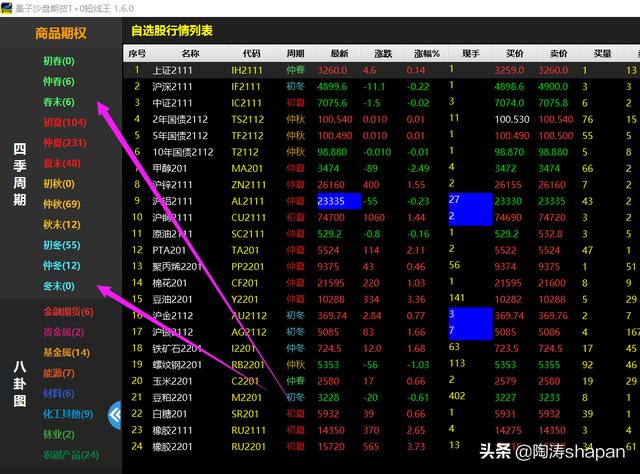
Task: Sort table by 涨幅% column header
Action: [x=415, y=53]
